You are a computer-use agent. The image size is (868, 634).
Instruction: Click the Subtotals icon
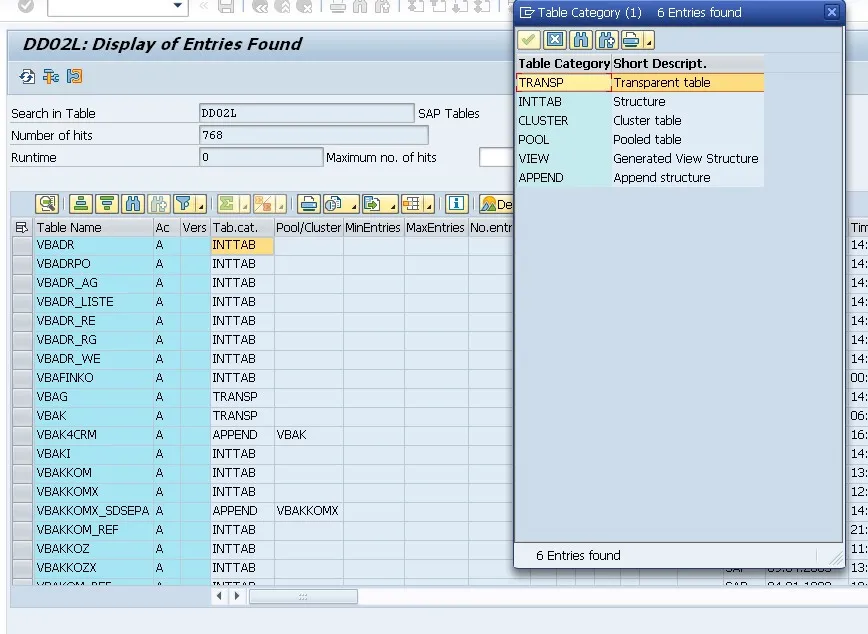tap(263, 204)
